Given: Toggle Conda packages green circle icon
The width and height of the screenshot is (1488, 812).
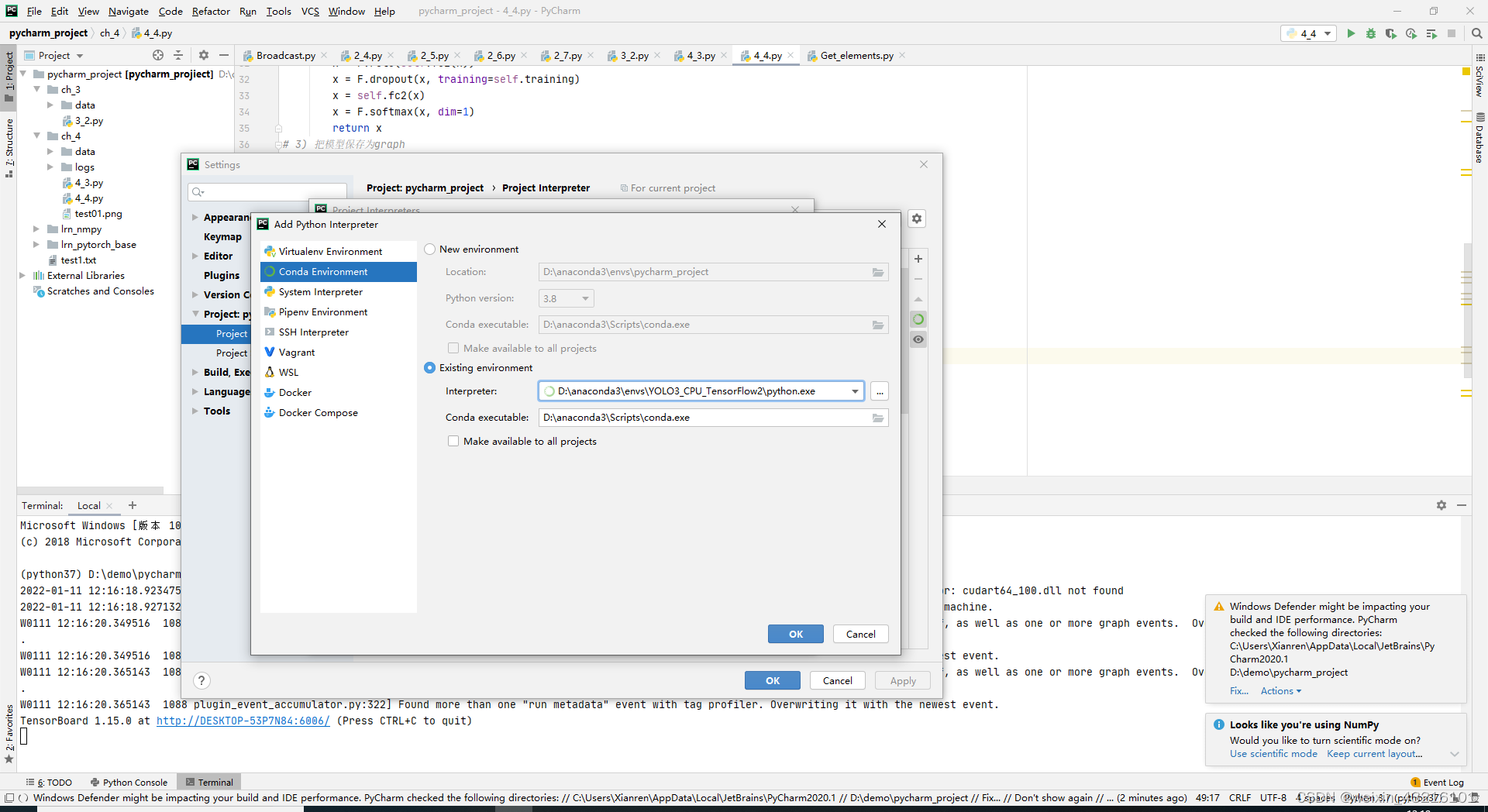Looking at the screenshot, I should [x=918, y=319].
